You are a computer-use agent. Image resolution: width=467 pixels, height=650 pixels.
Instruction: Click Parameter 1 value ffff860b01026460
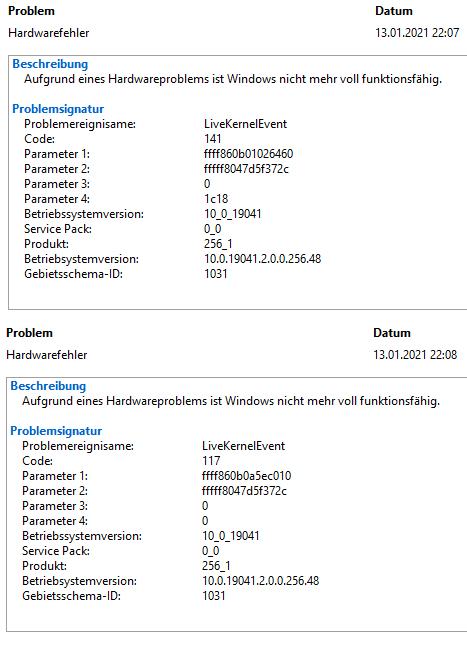coord(248,154)
